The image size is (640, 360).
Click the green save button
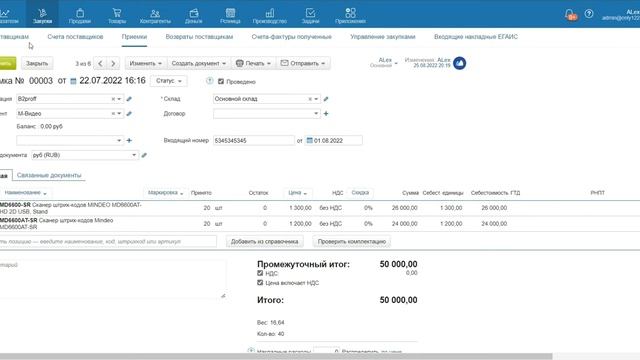7,63
